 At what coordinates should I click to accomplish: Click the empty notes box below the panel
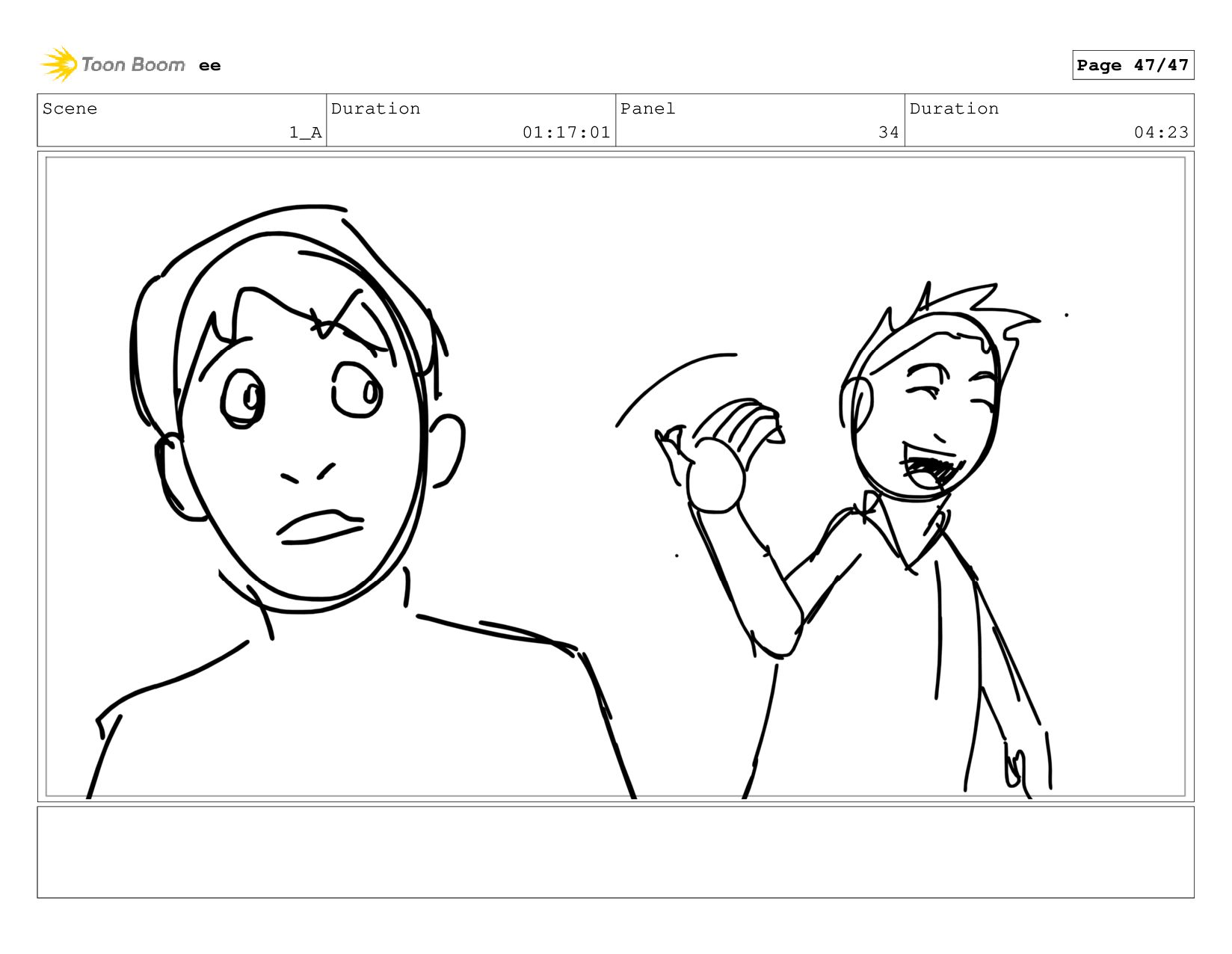click(615, 852)
